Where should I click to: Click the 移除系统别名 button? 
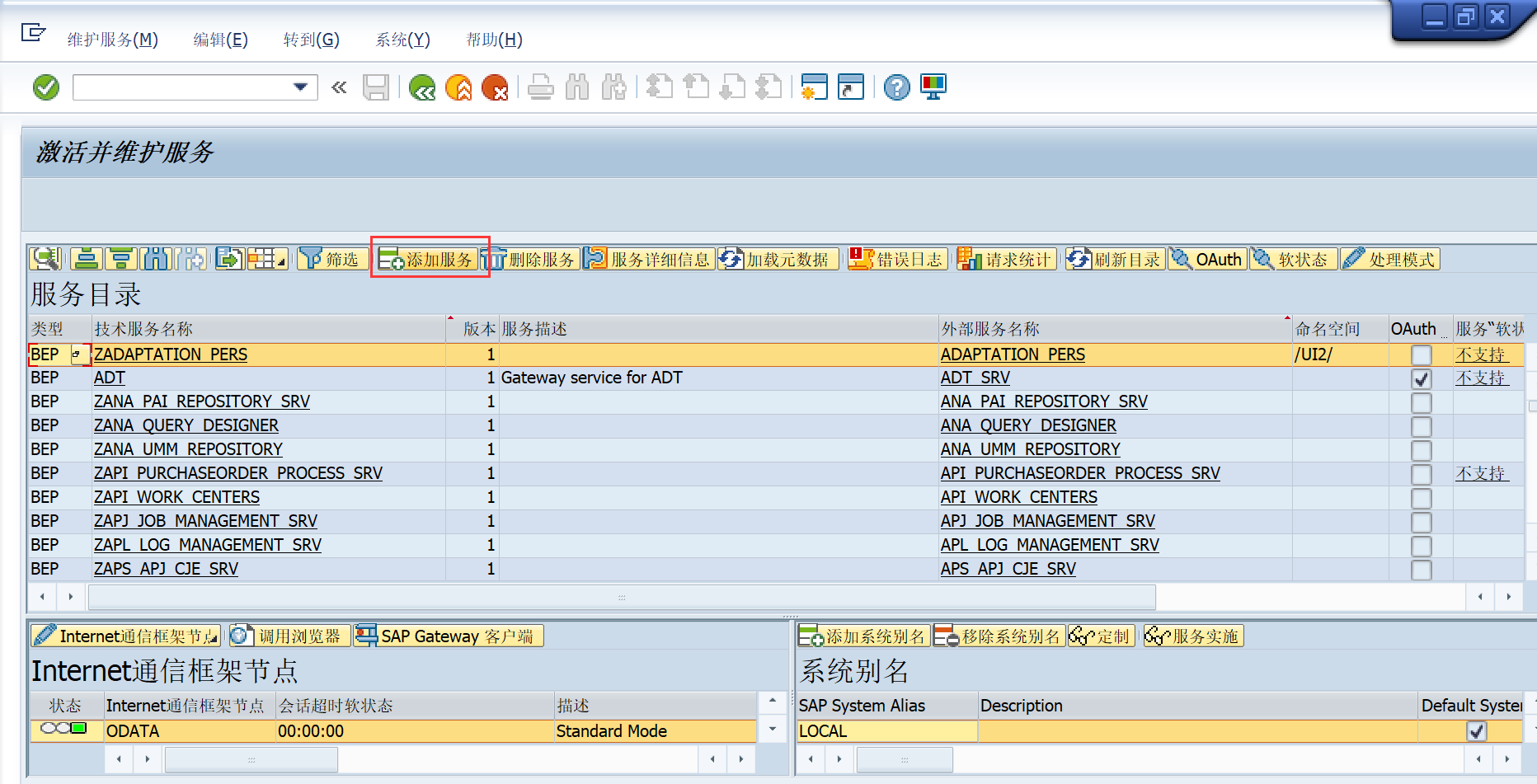(x=999, y=636)
